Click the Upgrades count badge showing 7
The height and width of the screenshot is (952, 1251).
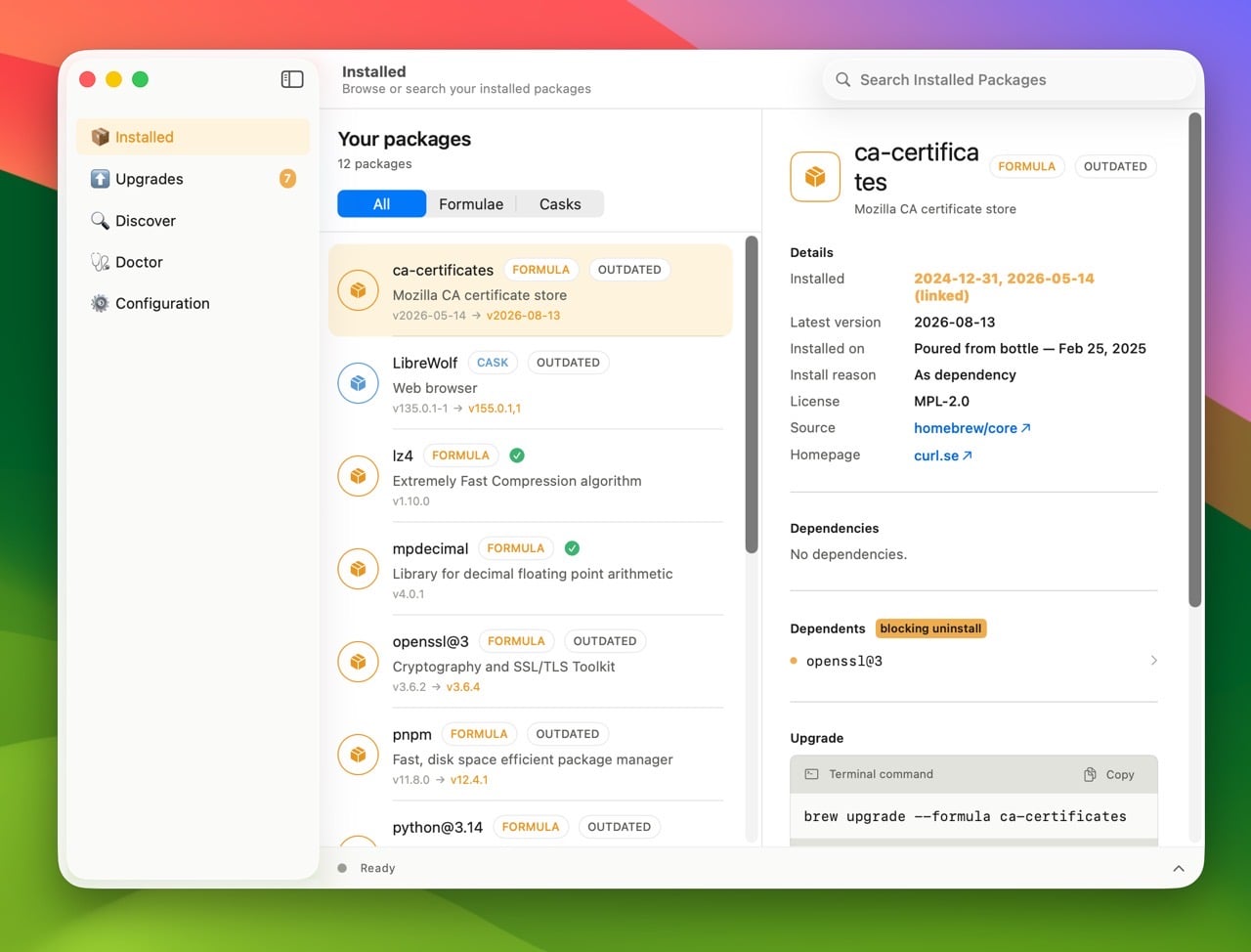pyautogui.click(x=287, y=178)
